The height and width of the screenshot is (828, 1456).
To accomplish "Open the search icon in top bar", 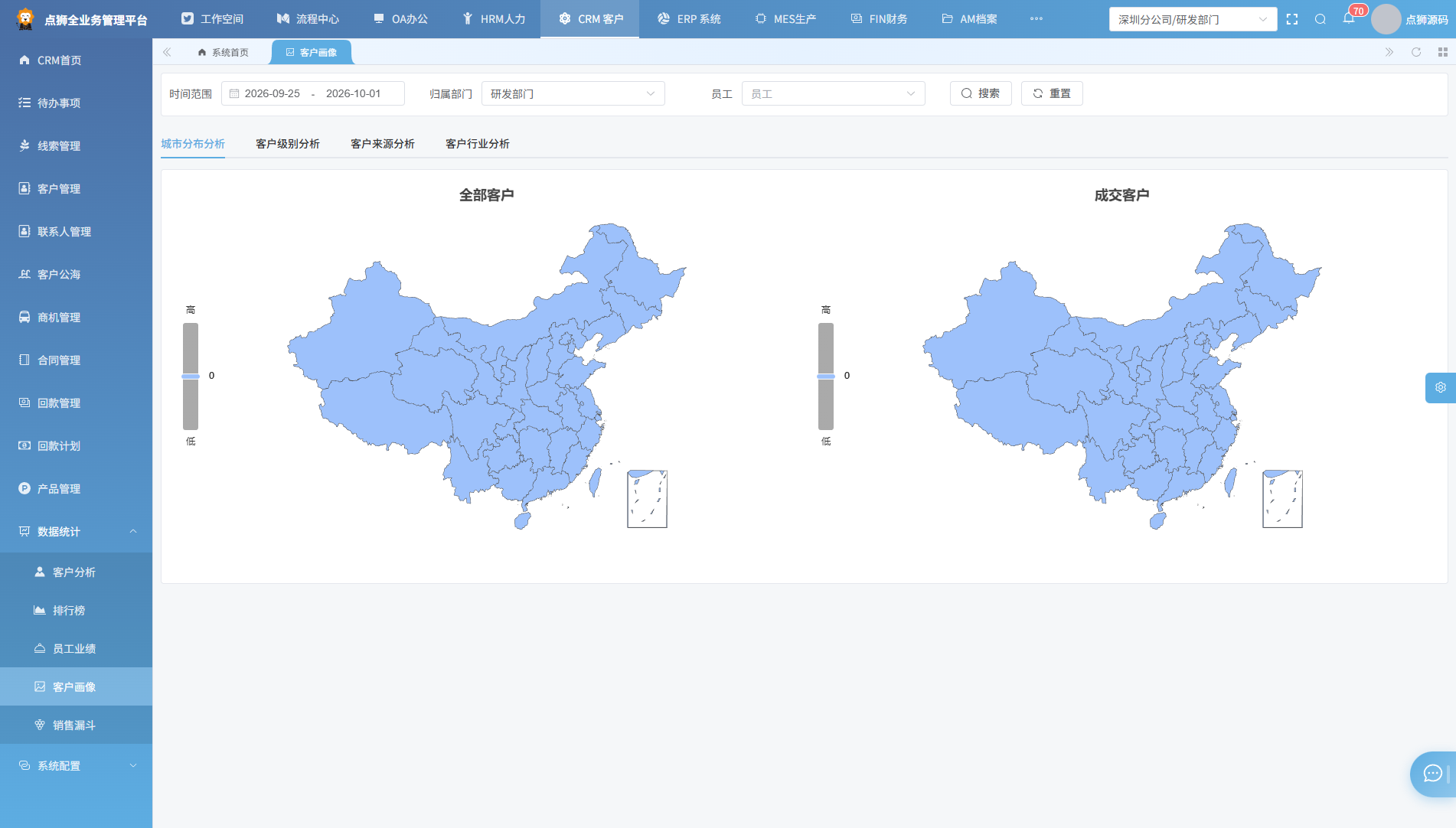I will click(1321, 19).
